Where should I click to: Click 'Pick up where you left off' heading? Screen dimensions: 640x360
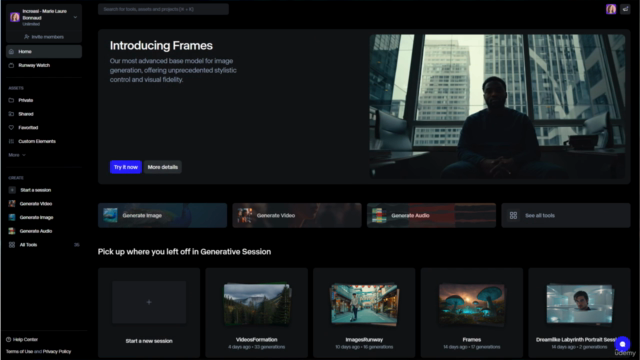[x=184, y=252]
